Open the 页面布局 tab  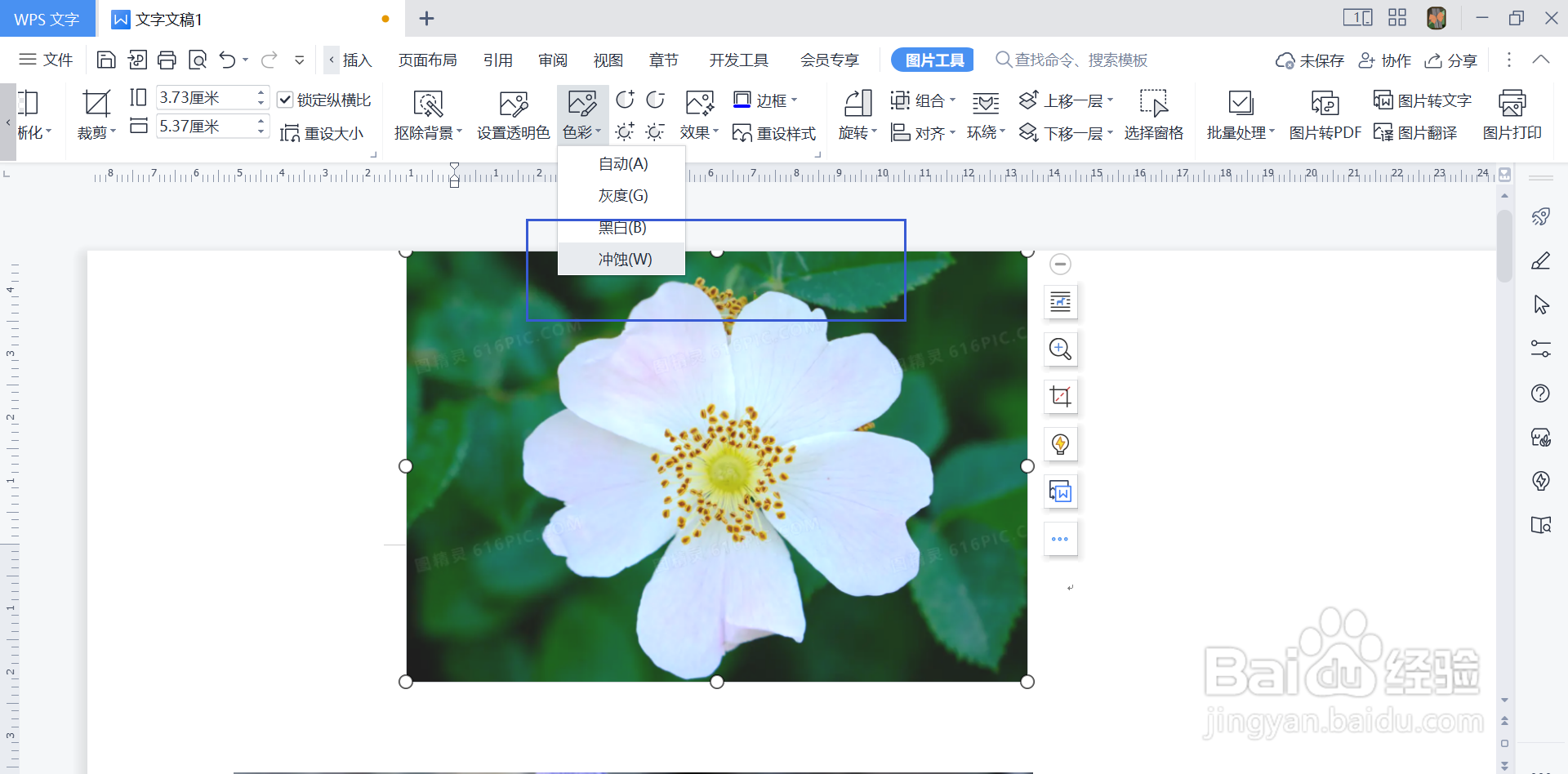tap(427, 60)
